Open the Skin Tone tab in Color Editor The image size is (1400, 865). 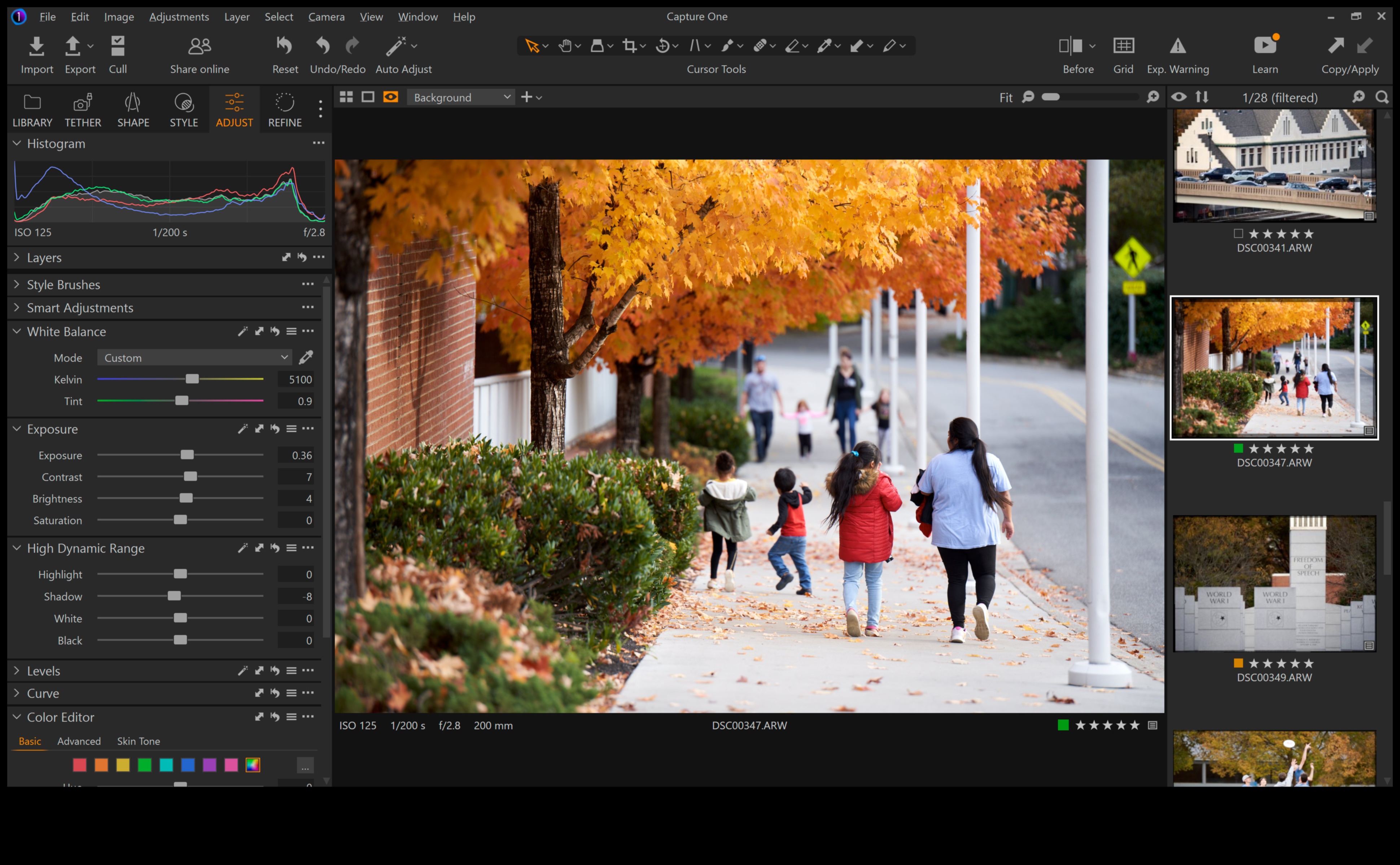(138, 741)
